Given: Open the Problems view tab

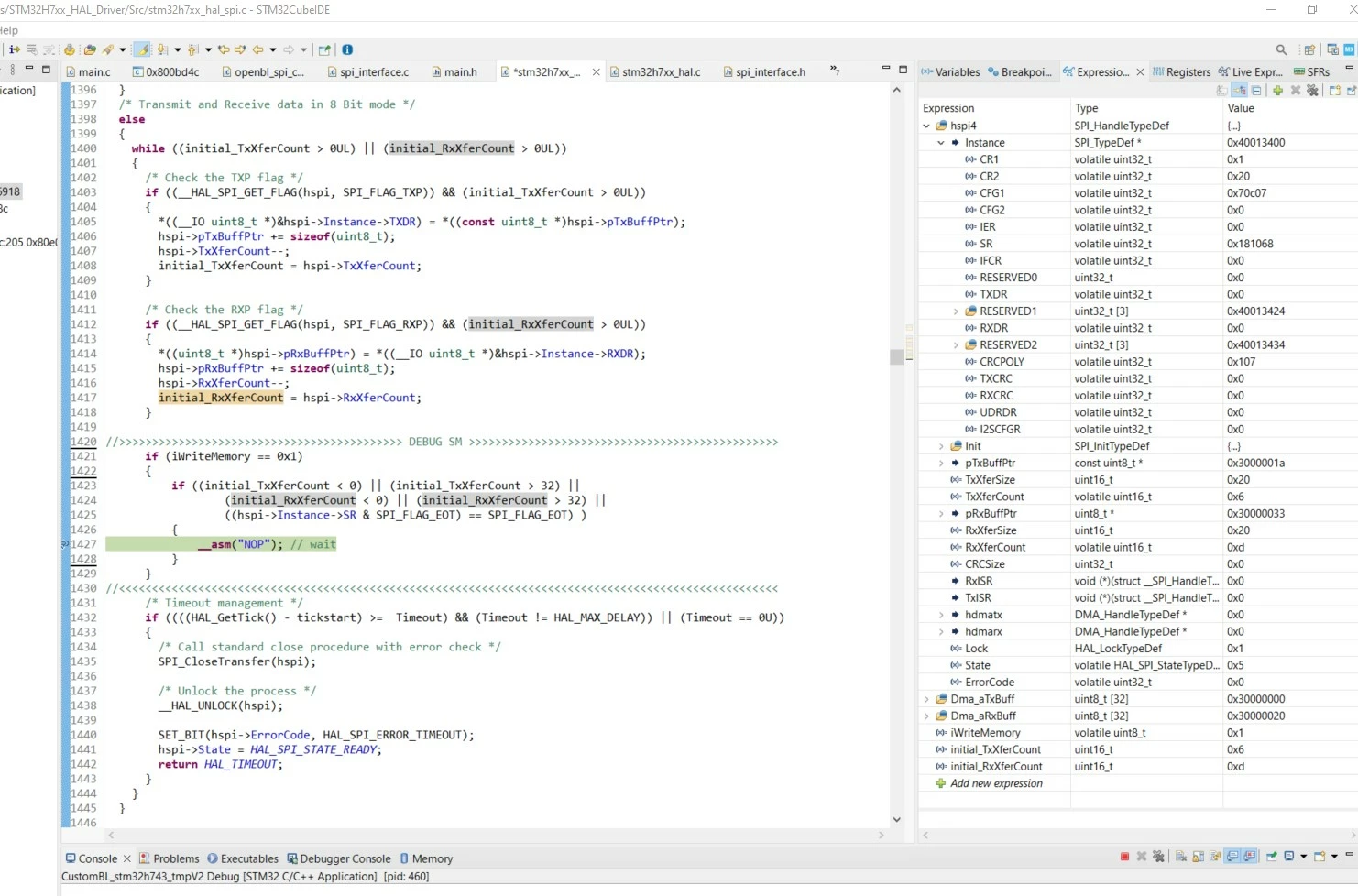Looking at the screenshot, I should point(170,858).
